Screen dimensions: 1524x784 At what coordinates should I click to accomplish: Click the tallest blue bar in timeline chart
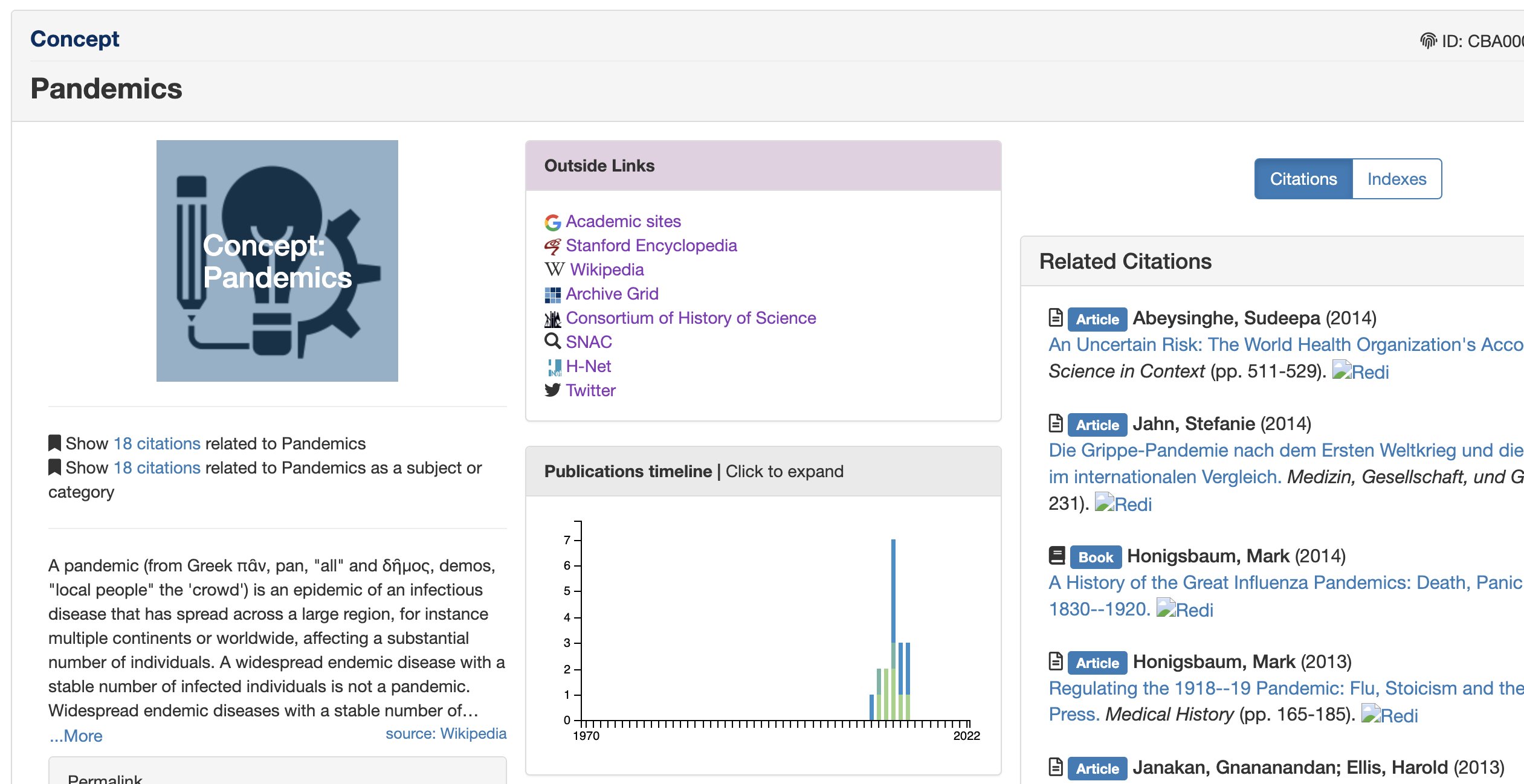(893, 591)
